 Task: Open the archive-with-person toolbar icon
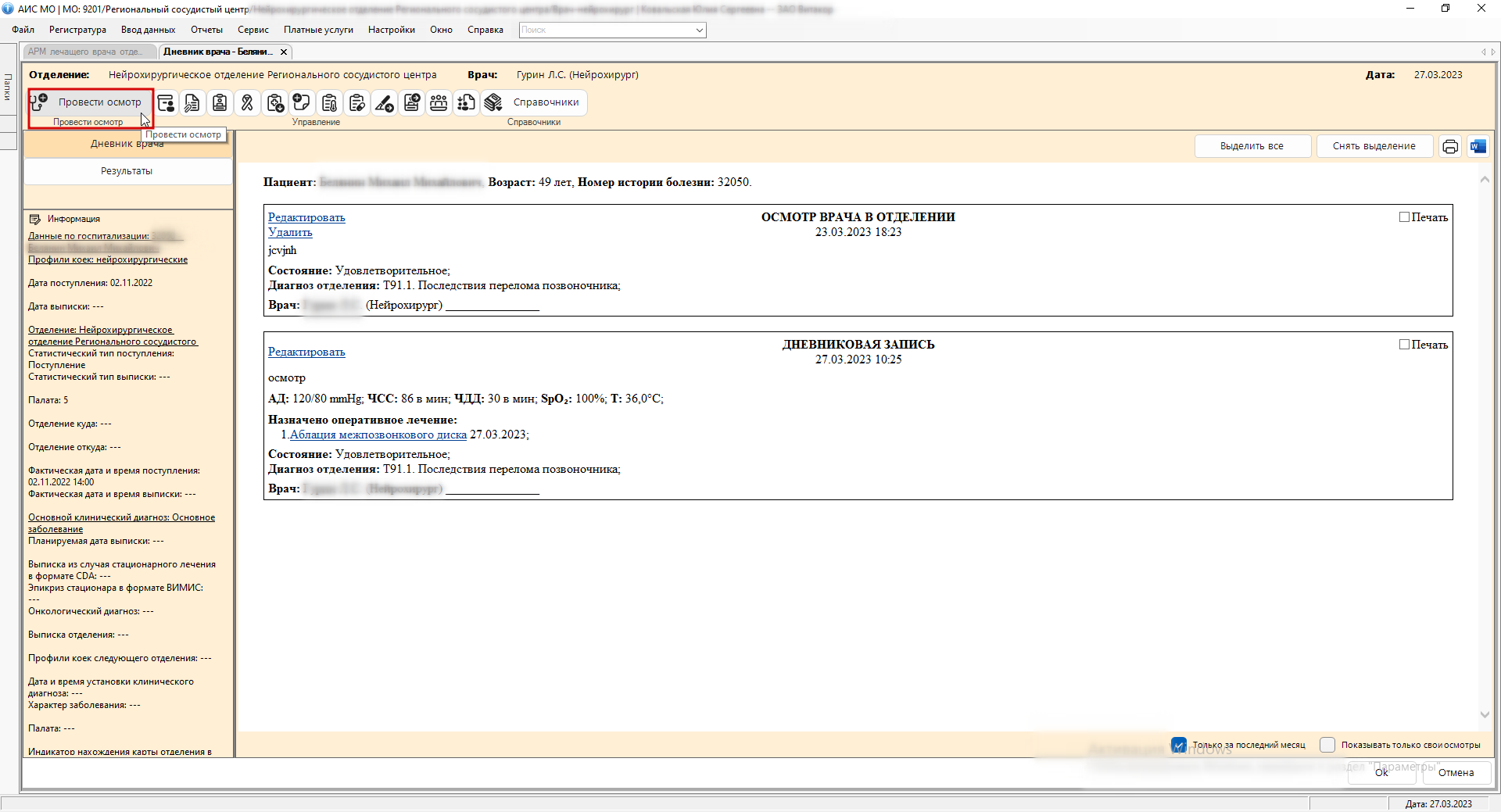click(166, 102)
